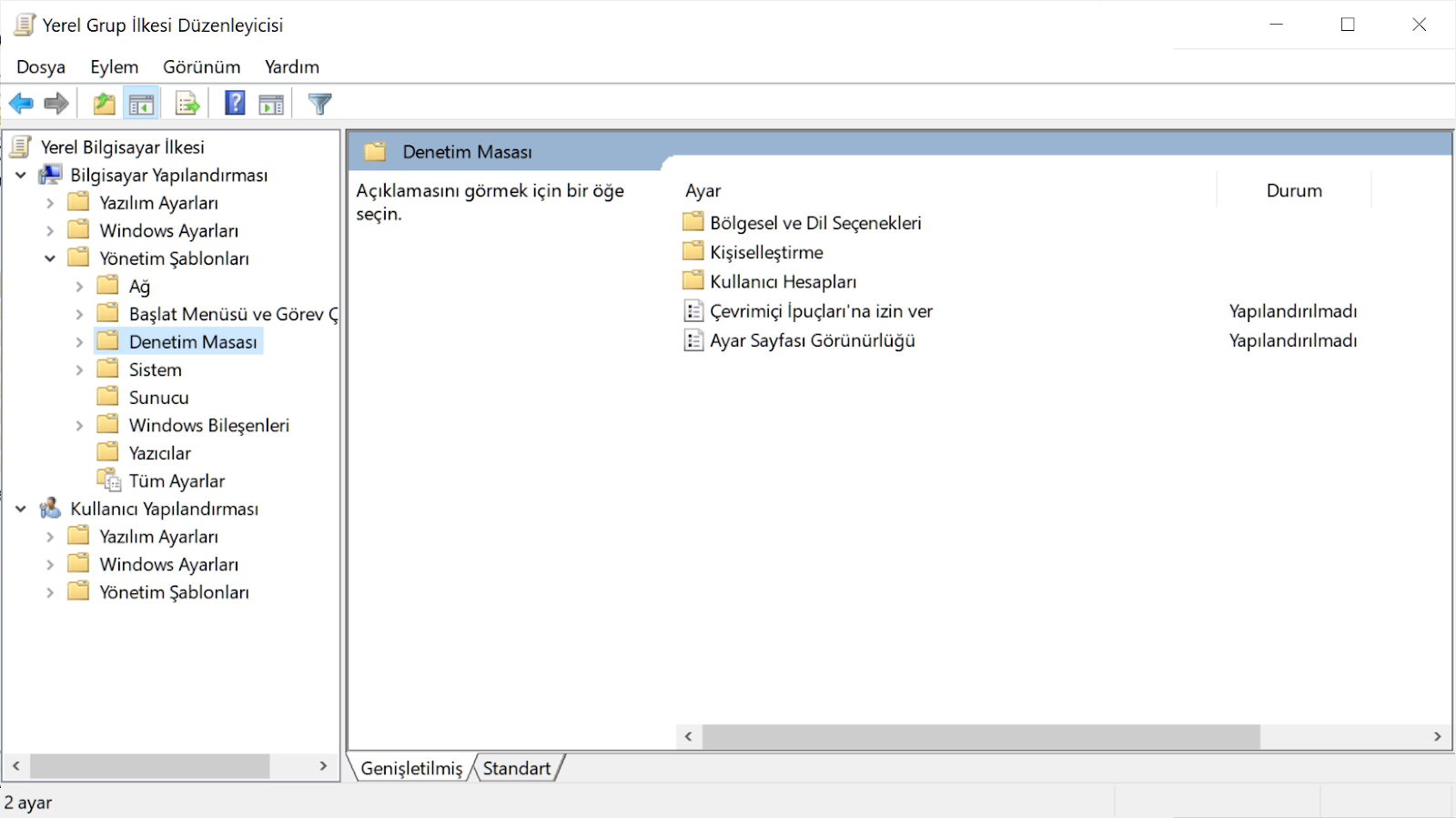Screen dimensions: 1456x818
Task: Expand the Ağ tree node
Action: [79, 287]
